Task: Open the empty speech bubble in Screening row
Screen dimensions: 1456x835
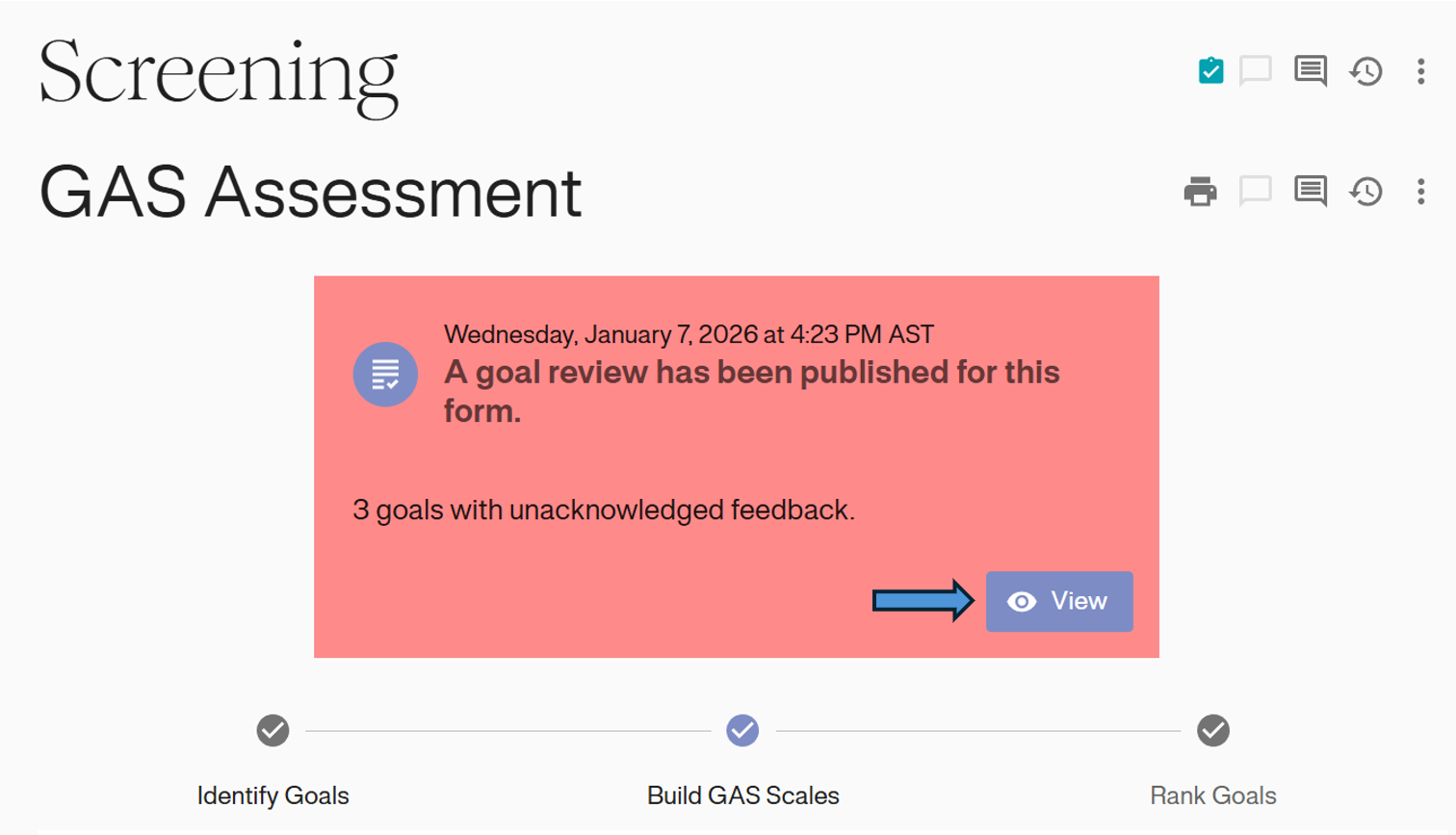Action: click(1255, 70)
